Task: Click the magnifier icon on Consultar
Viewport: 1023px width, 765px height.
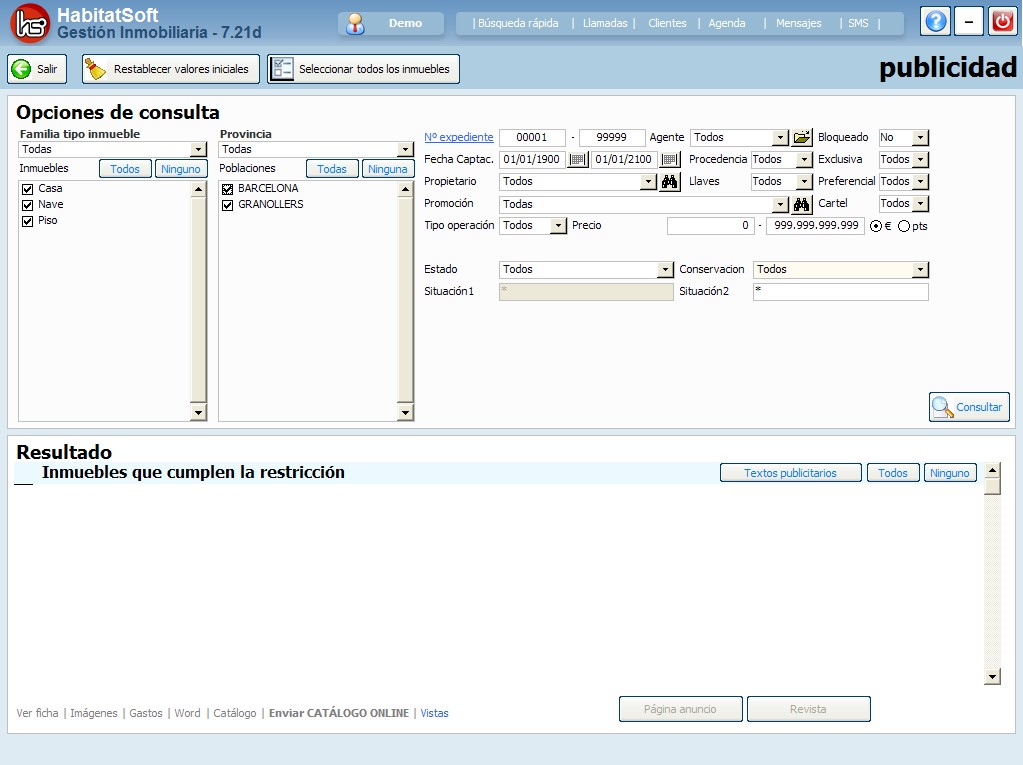Action: pyautogui.click(x=942, y=407)
